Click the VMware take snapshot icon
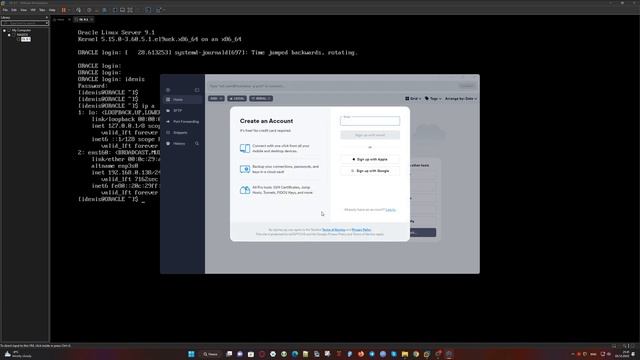Image resolution: width=640 pixels, height=360 pixels. pos(89,10)
